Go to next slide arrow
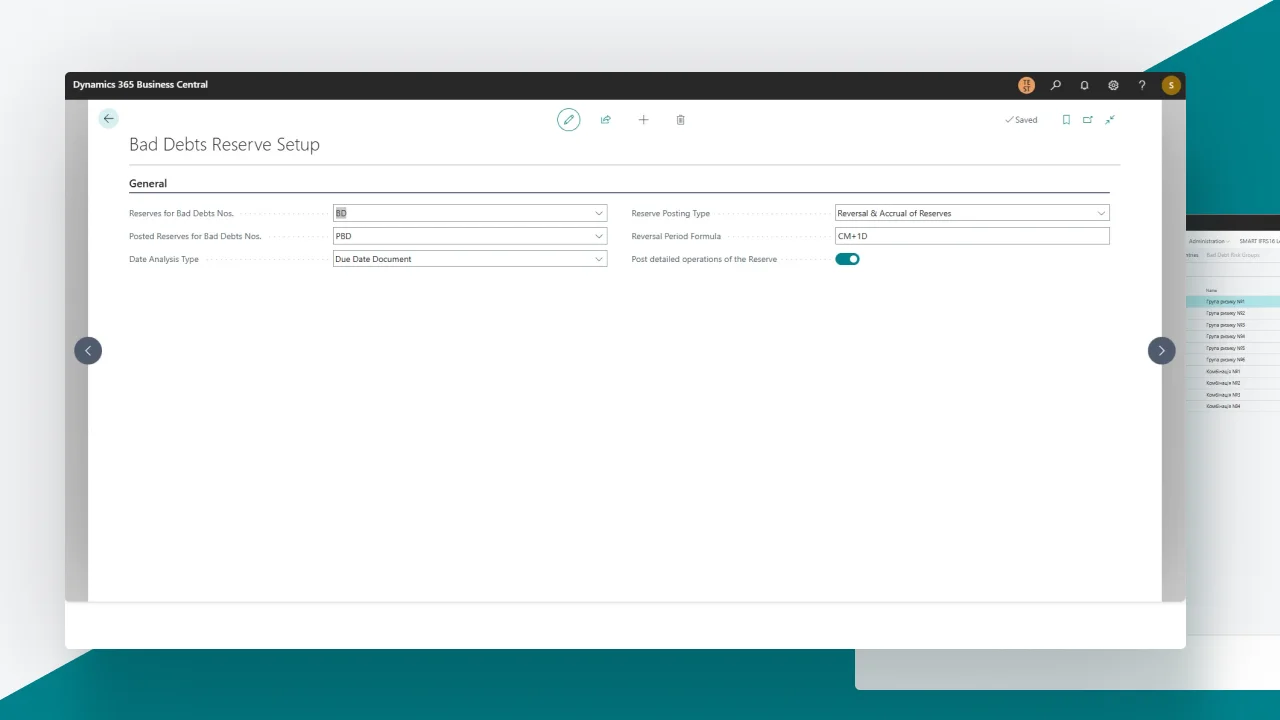The image size is (1280, 720). tap(1161, 350)
